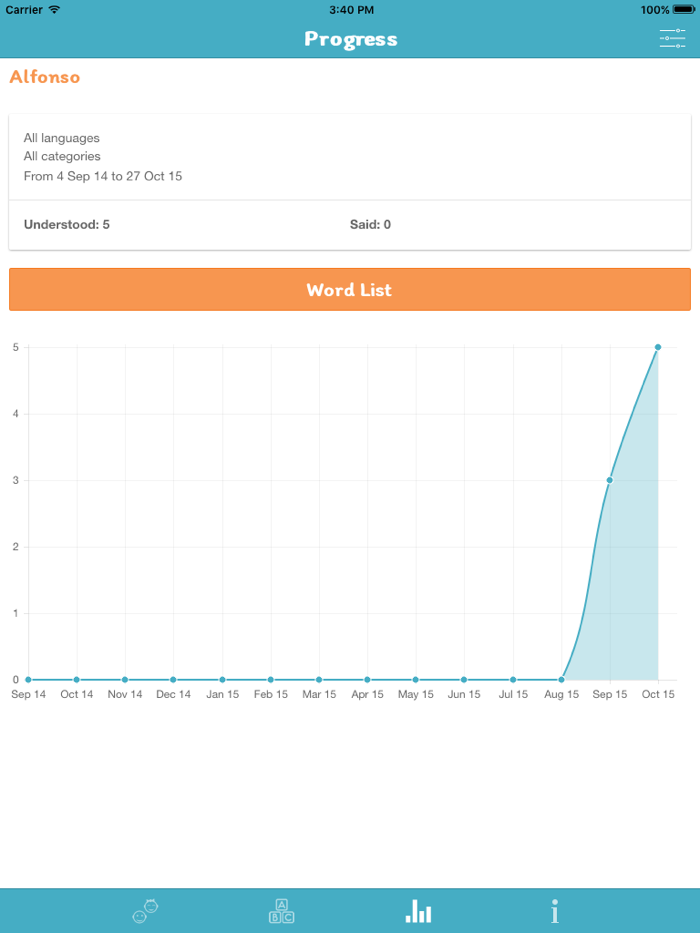Tap the Wi-Fi icon in the status bar
700x933 pixels.
point(55,9)
